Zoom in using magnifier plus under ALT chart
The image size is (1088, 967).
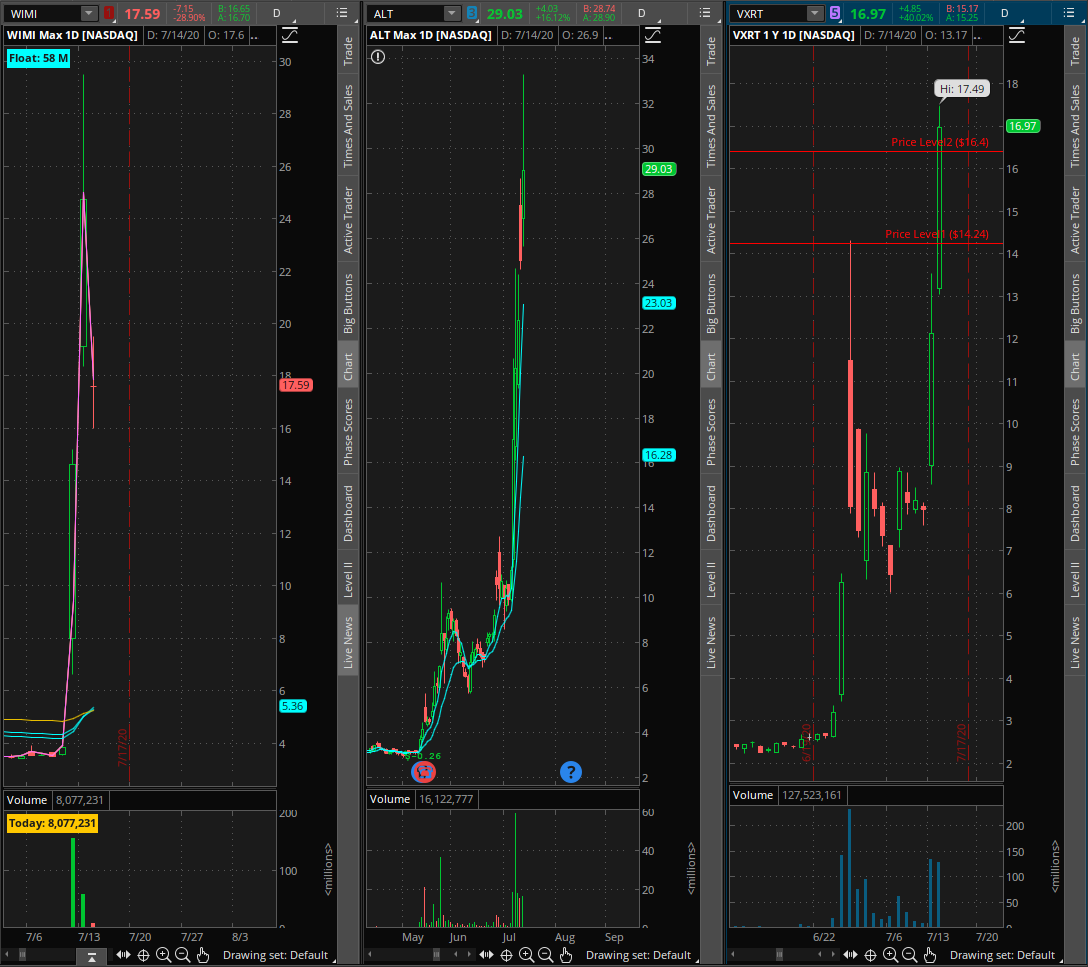526,955
